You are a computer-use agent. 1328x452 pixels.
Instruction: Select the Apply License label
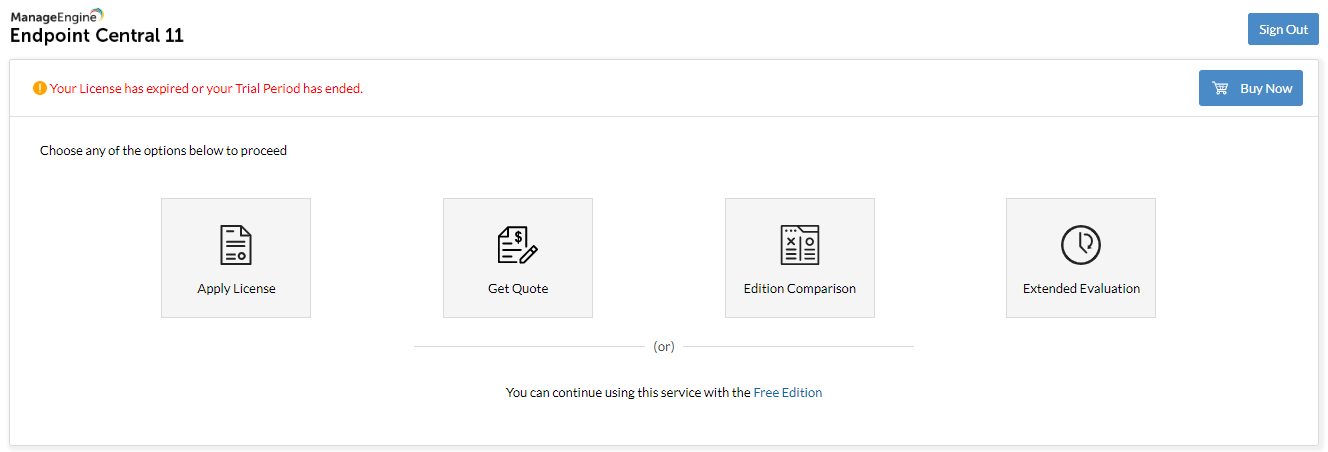[236, 289]
